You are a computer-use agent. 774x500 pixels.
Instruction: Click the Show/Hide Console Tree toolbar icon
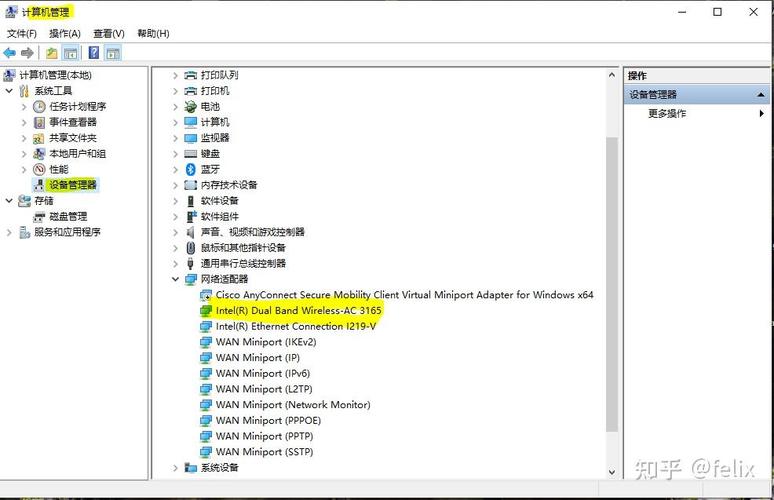click(71, 53)
